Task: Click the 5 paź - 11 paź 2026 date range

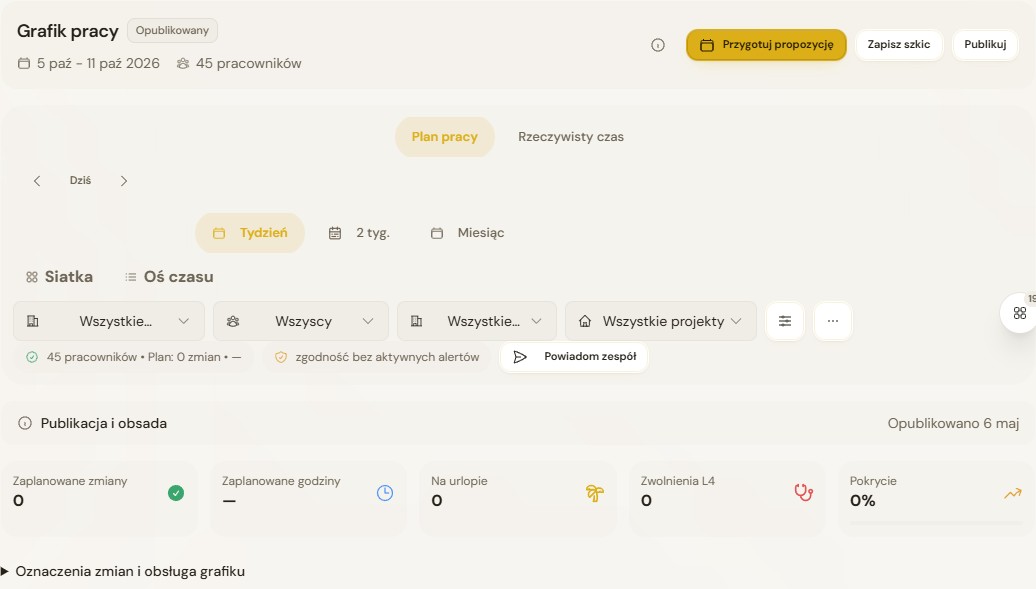Action: (98, 63)
